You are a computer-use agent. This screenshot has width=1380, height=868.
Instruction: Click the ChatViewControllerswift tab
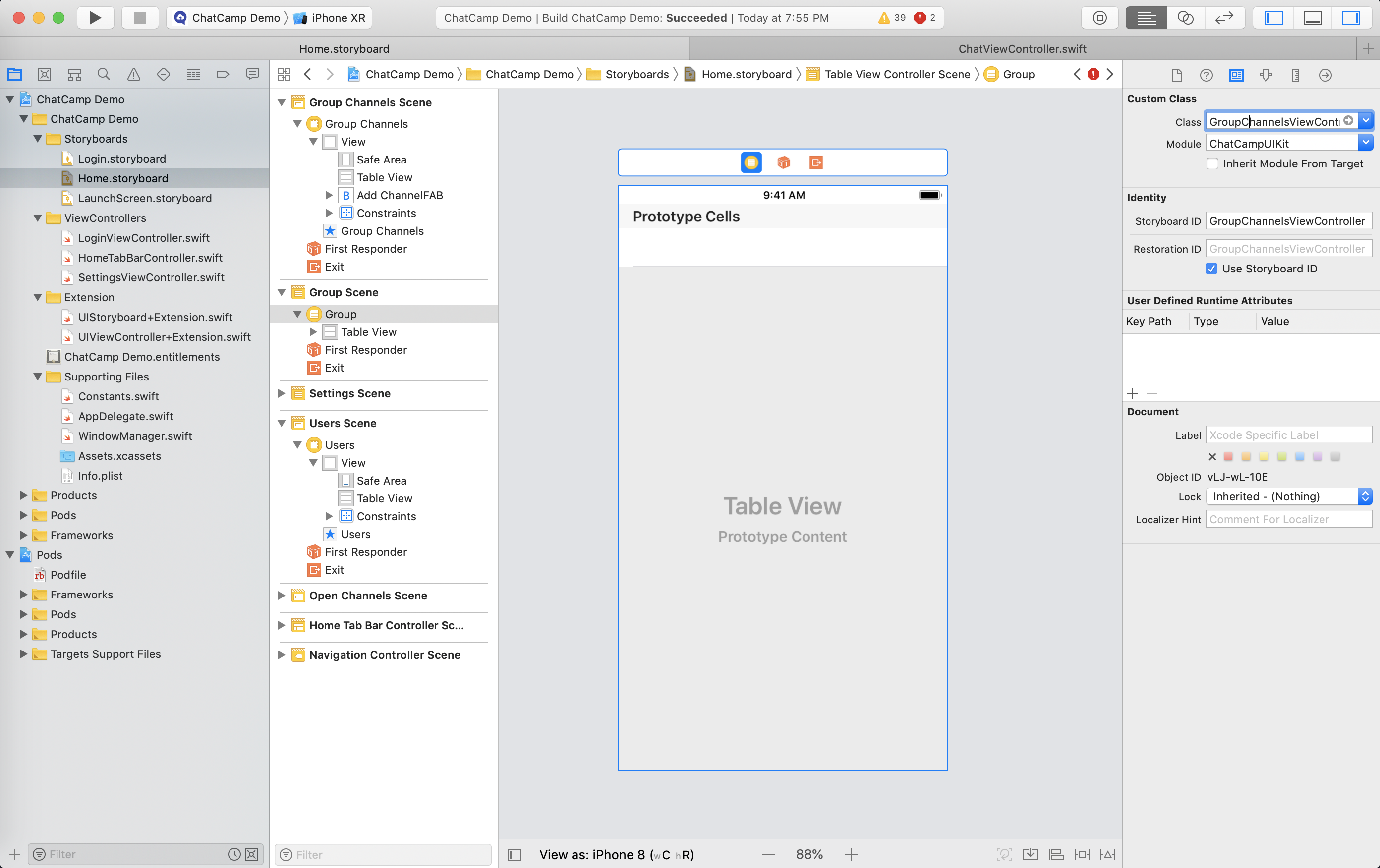point(1023,48)
